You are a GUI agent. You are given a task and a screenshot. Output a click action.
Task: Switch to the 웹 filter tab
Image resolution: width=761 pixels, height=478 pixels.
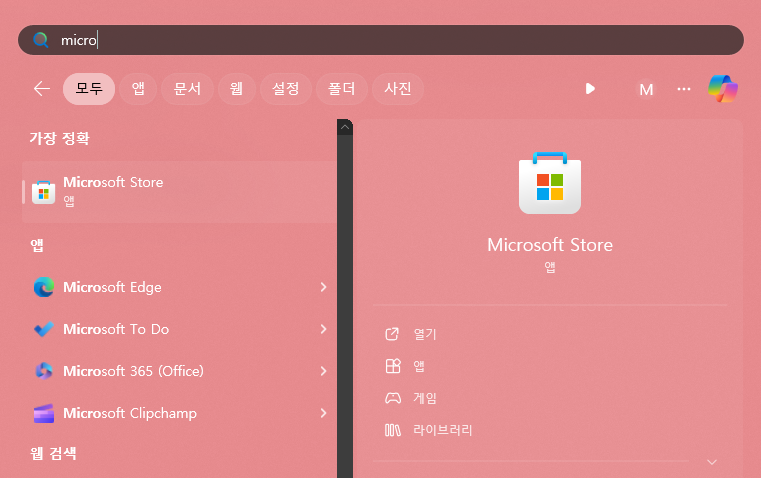click(x=236, y=89)
